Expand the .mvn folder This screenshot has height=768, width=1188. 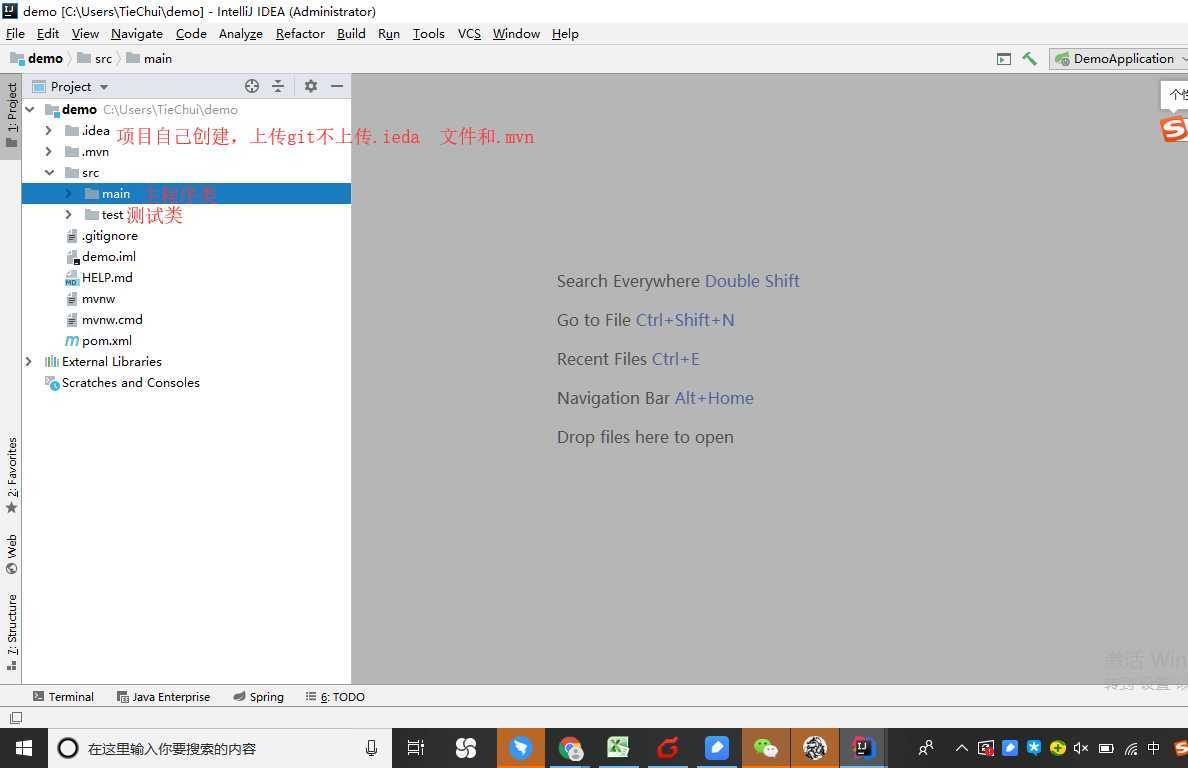48,151
